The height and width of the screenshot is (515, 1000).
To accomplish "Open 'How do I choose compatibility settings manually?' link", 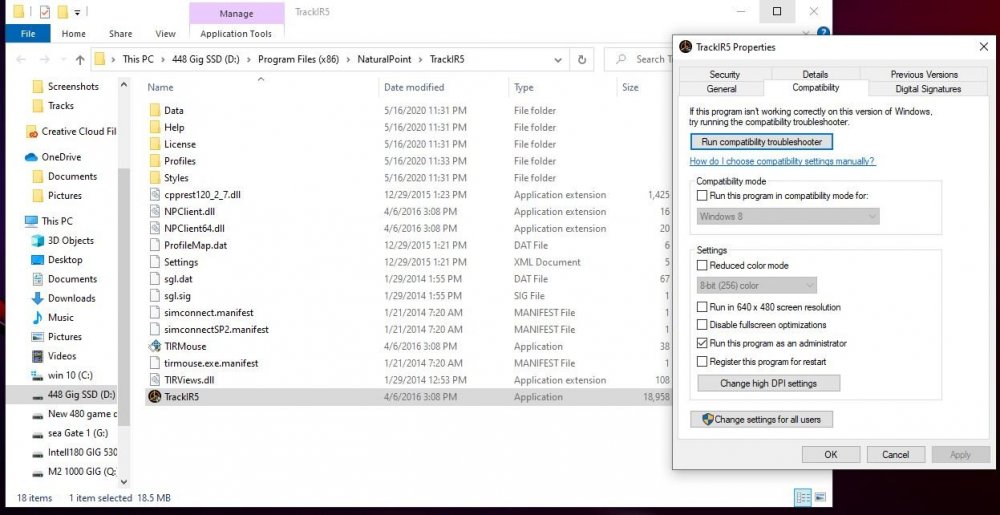I will [x=782, y=161].
